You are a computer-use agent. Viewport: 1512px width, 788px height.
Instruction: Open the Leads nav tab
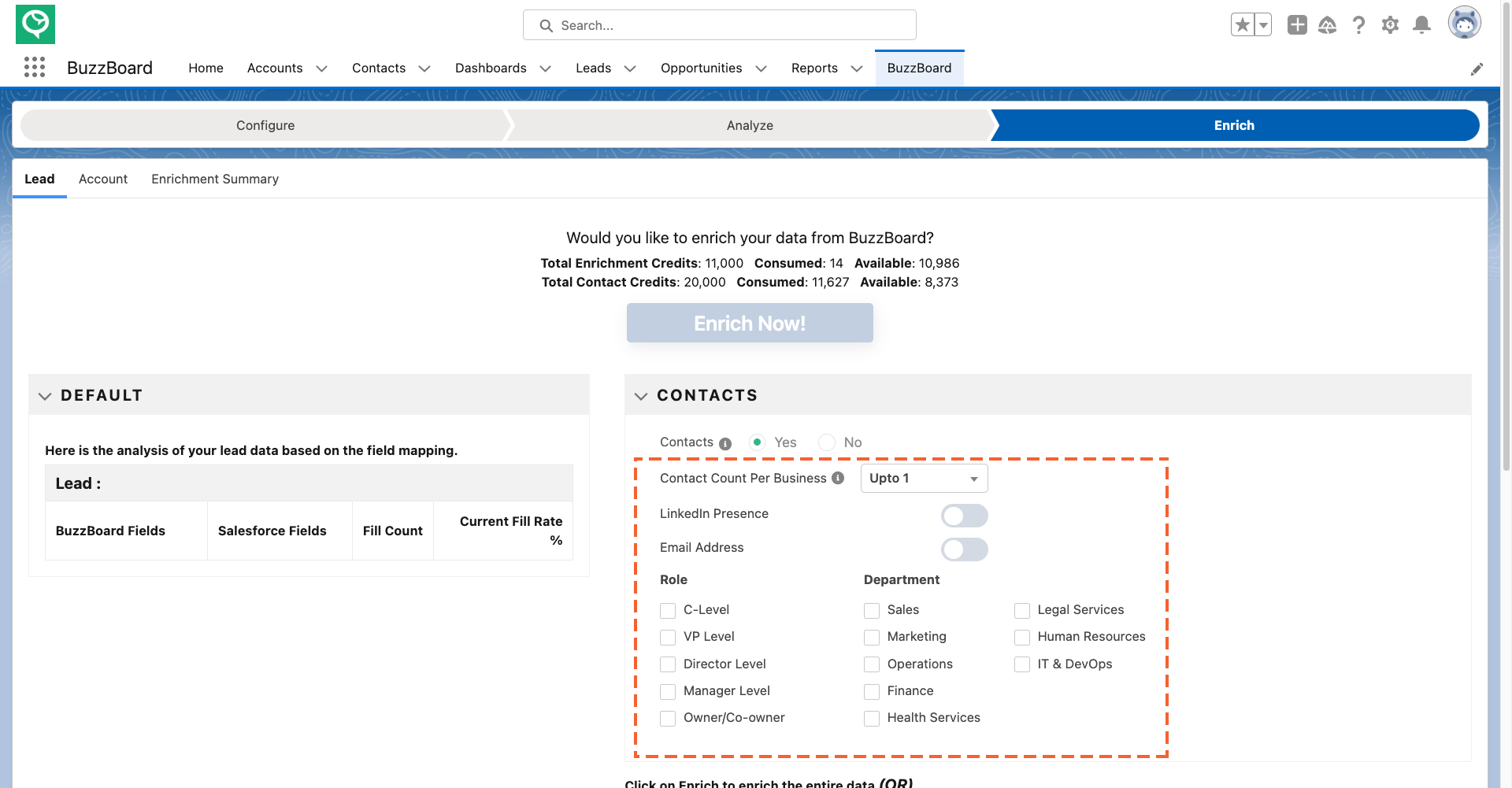pos(593,68)
